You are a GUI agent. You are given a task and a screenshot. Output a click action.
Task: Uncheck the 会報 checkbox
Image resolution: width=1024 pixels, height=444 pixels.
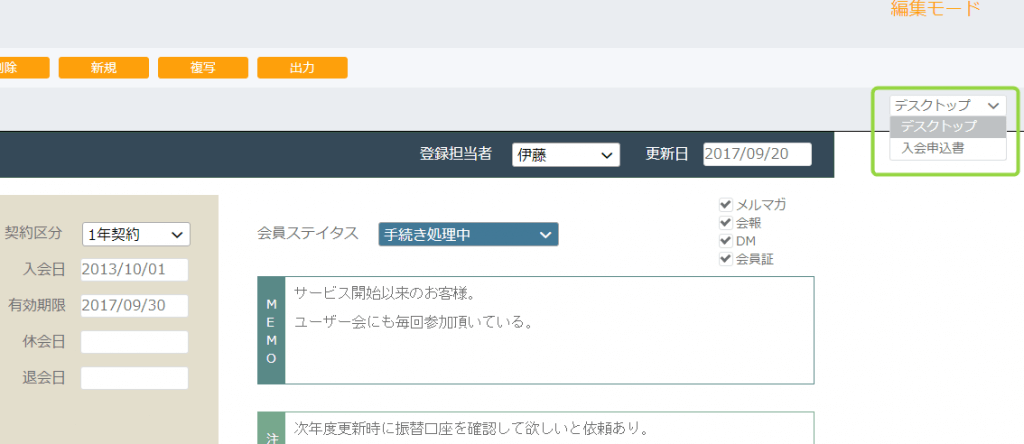pyautogui.click(x=726, y=223)
